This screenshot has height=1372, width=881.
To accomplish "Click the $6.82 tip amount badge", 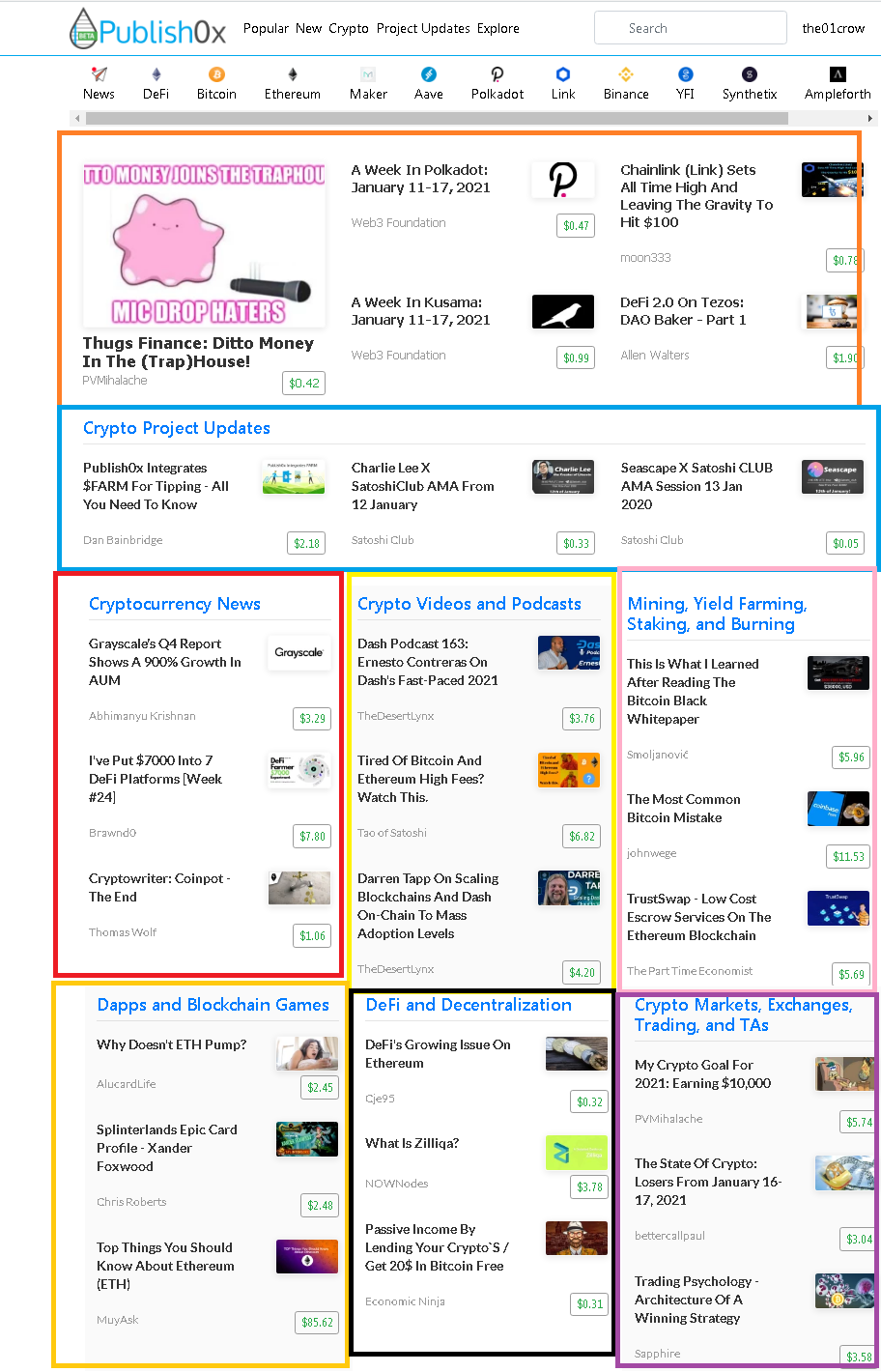I will point(583,837).
